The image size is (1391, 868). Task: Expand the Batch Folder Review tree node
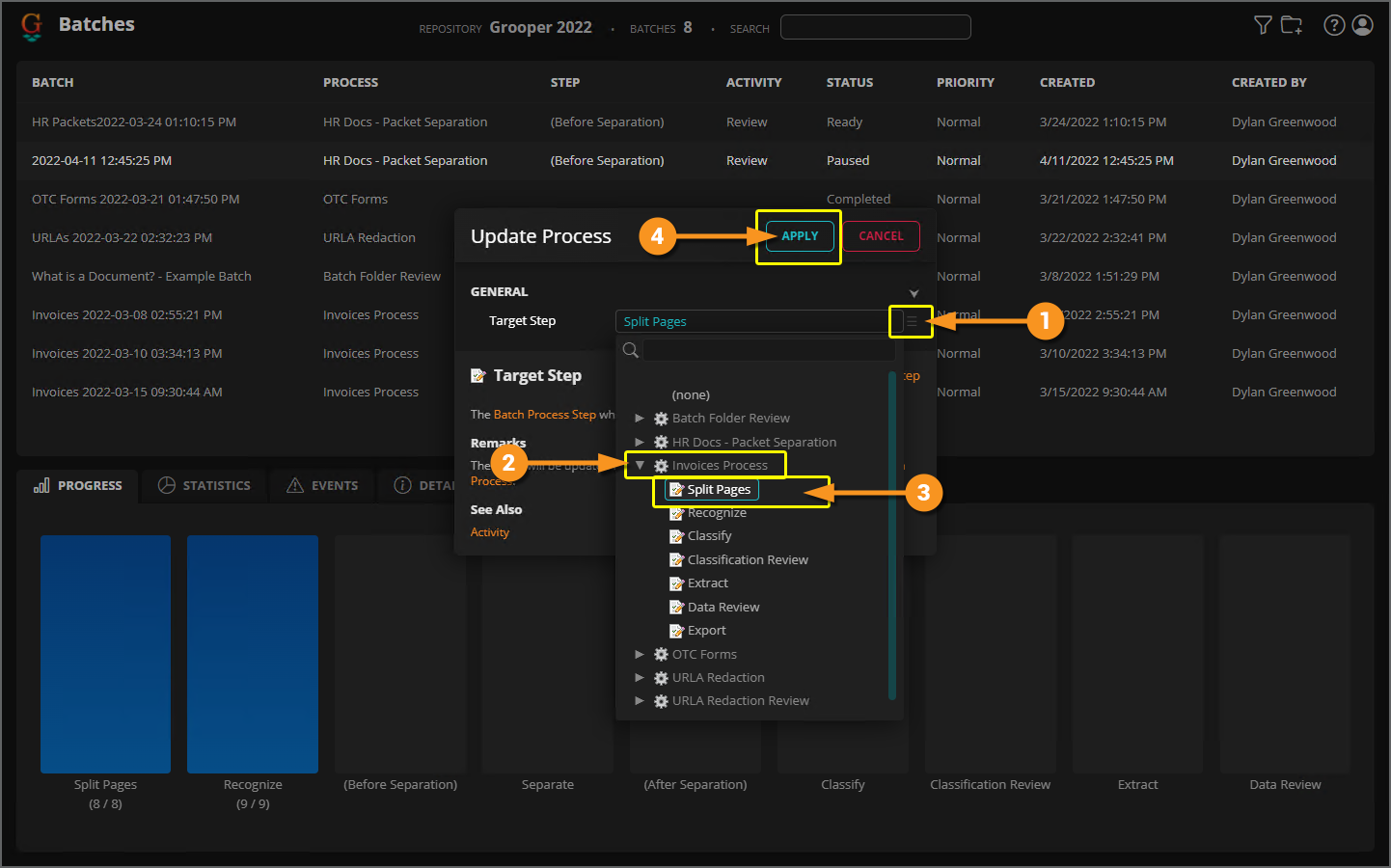click(639, 418)
